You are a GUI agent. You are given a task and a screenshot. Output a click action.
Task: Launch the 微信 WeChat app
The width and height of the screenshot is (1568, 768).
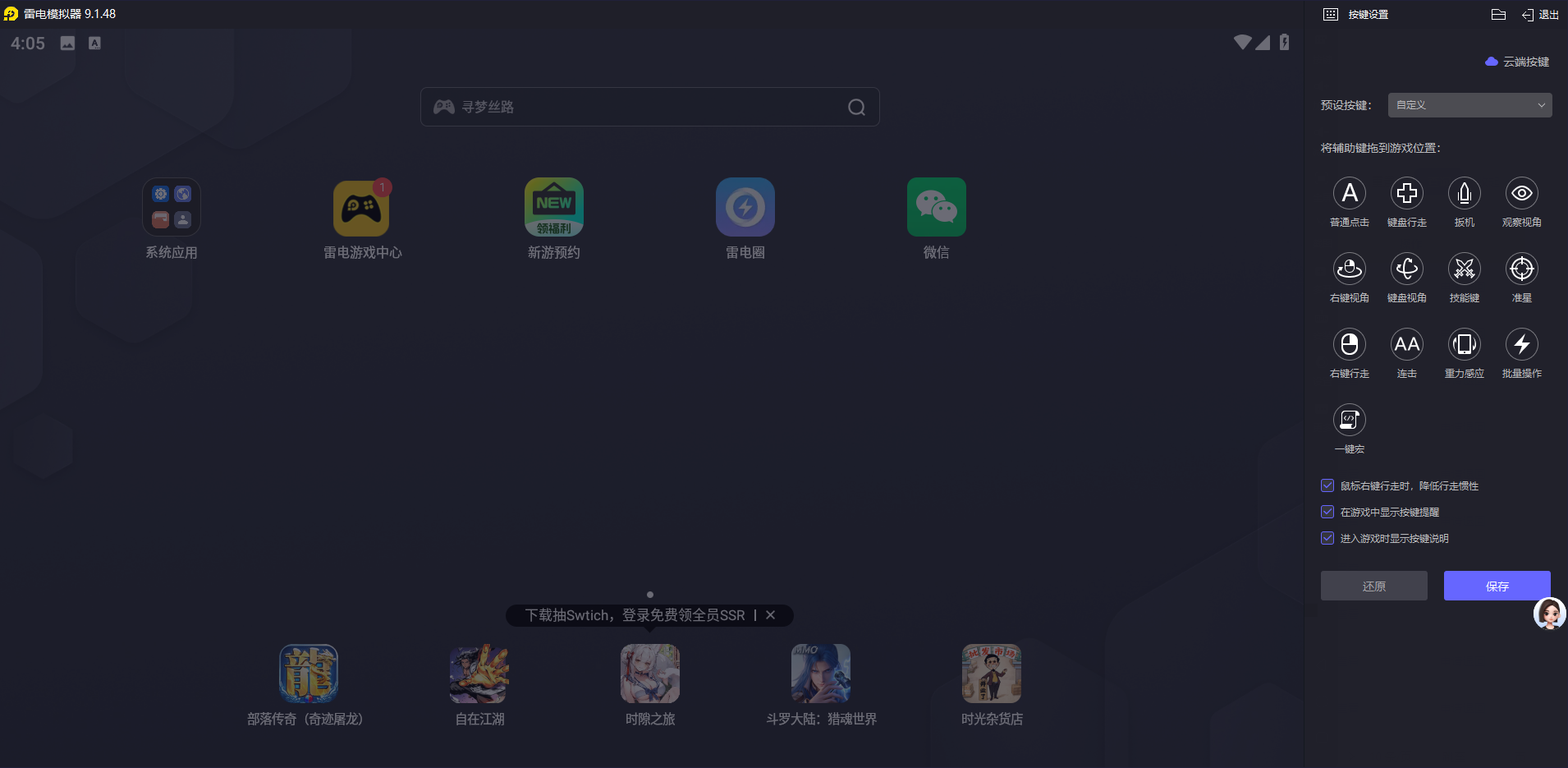coord(937,207)
